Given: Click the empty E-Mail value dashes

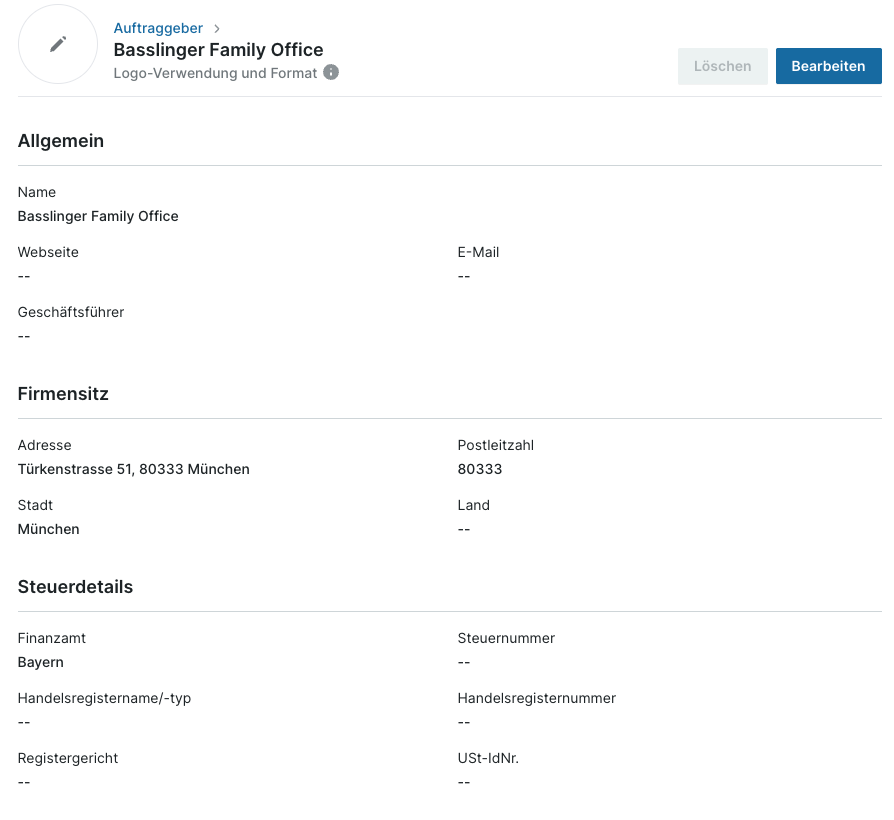Looking at the screenshot, I should [464, 277].
